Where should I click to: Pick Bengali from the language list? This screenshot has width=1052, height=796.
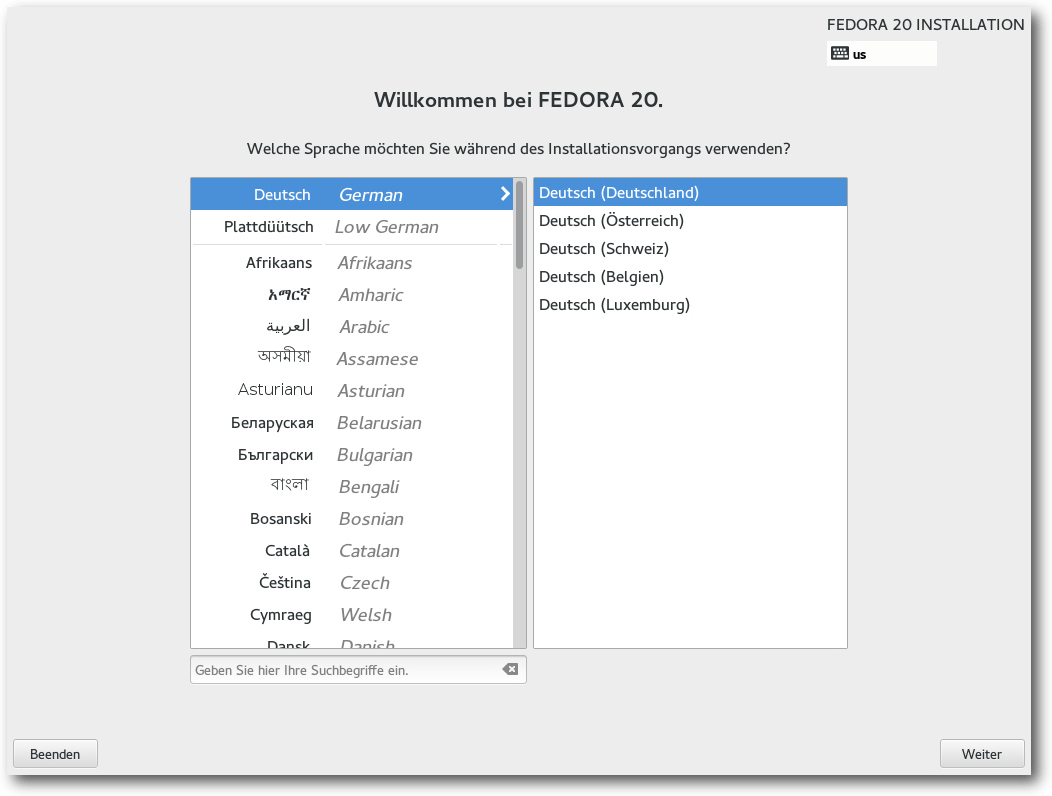coord(352,487)
